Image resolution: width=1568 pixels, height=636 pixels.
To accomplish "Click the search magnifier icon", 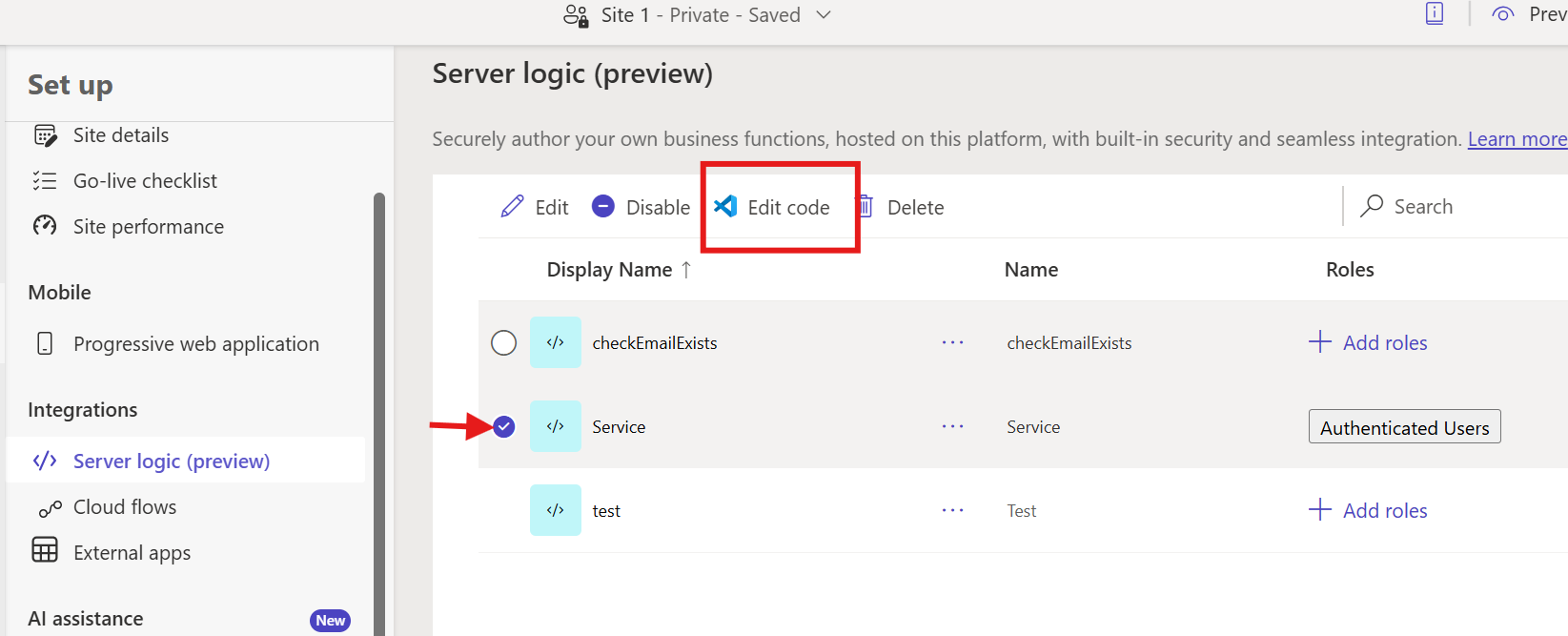I will pyautogui.click(x=1372, y=207).
